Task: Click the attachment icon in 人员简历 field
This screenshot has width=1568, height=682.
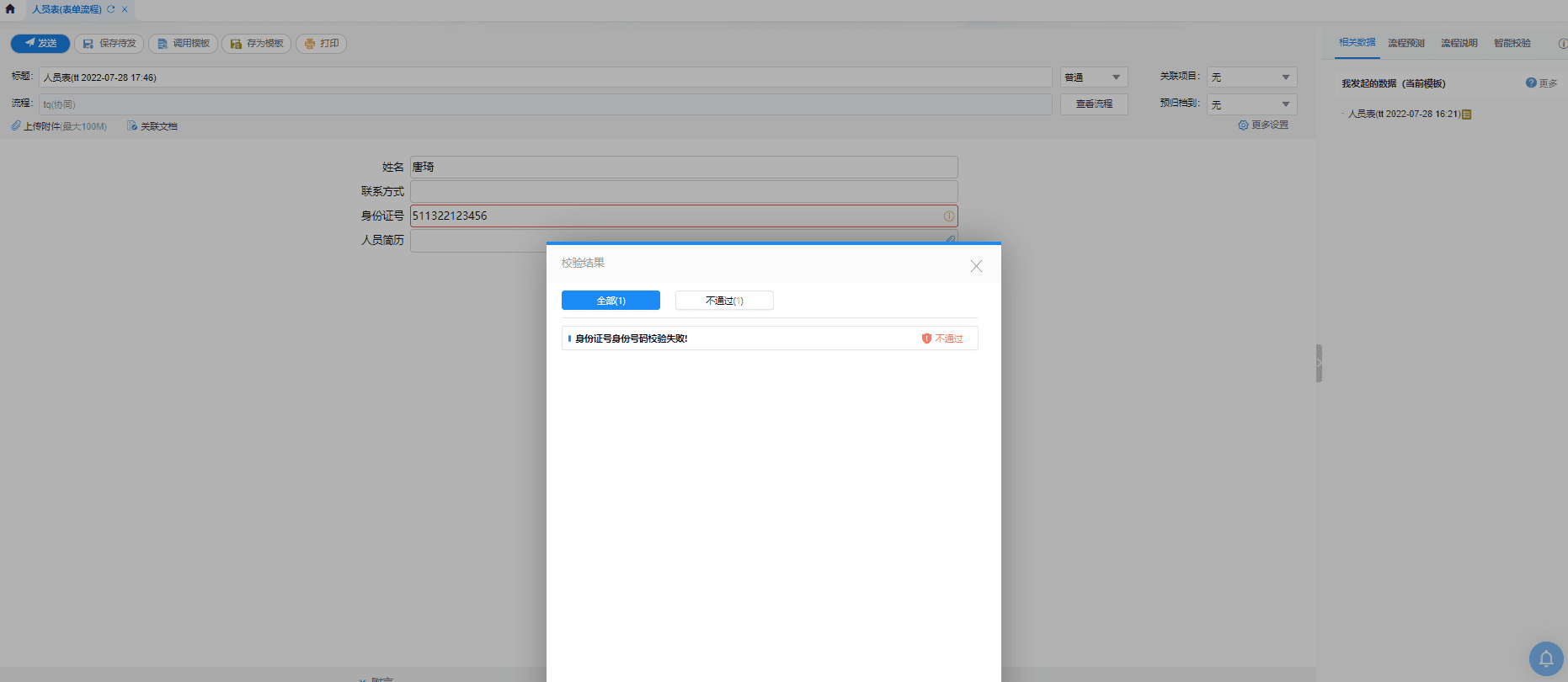Action: (950, 239)
